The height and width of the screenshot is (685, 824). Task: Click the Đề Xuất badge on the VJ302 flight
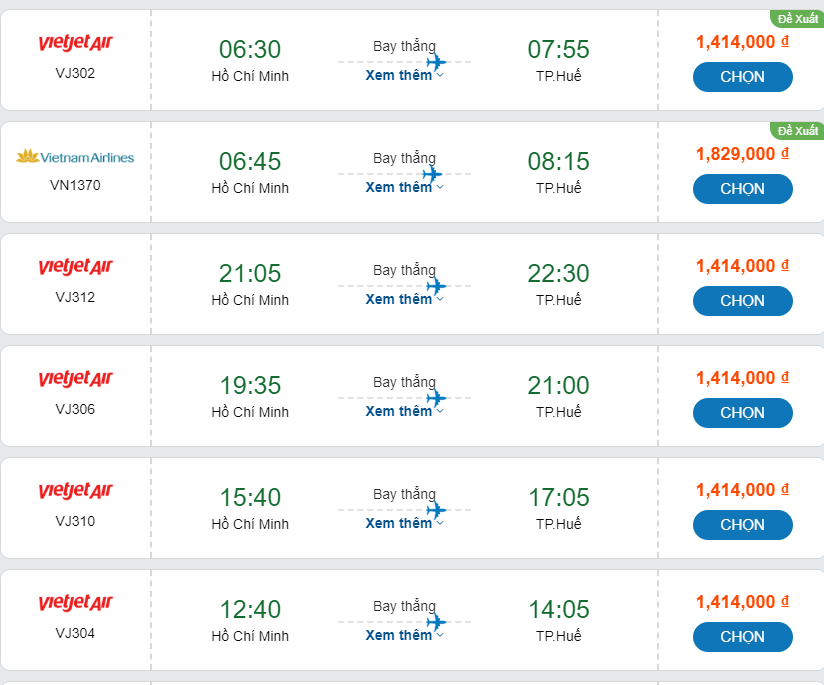797,19
